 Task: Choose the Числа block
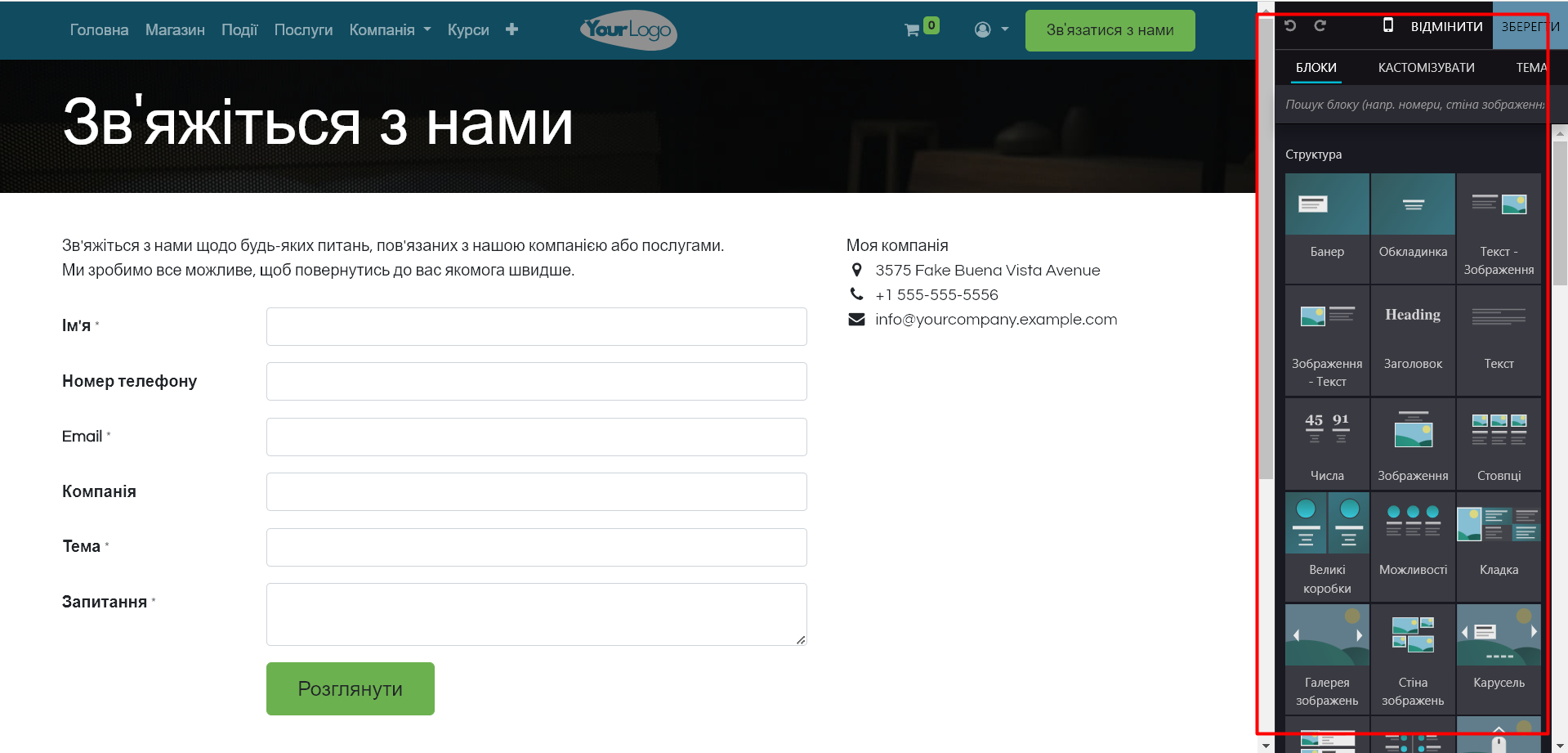pyautogui.click(x=1327, y=442)
